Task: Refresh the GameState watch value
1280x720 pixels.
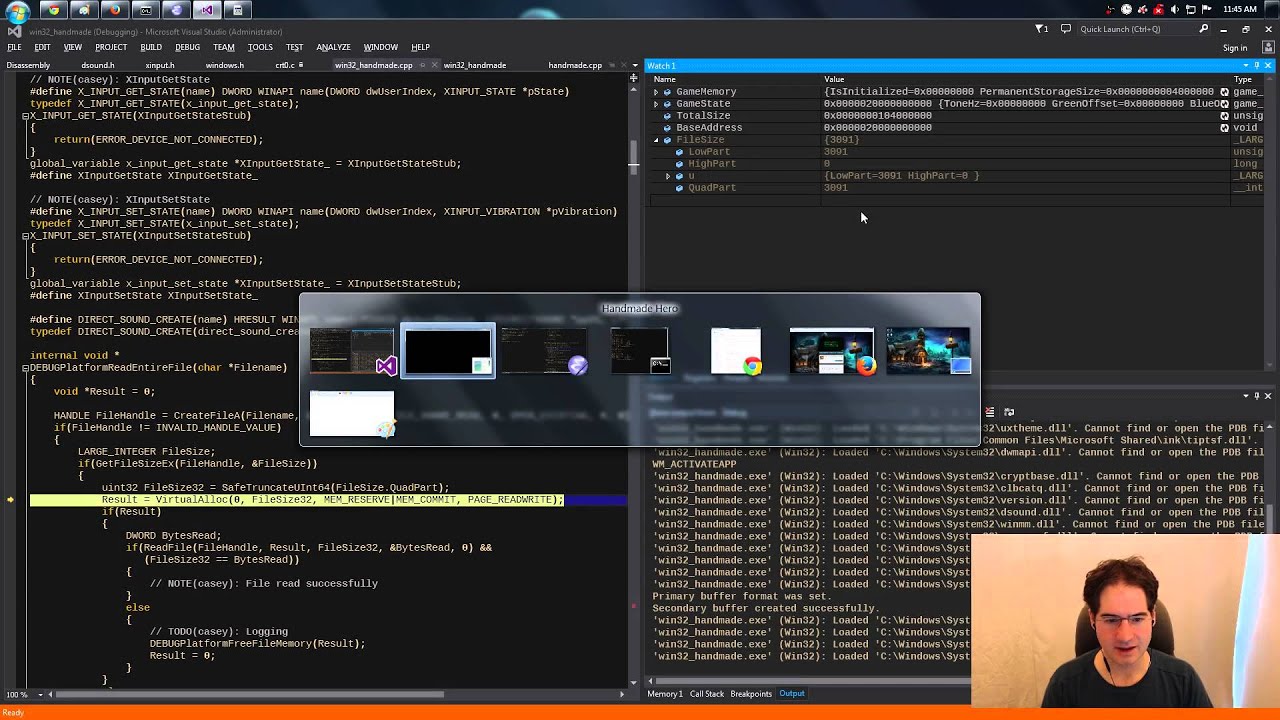Action: (1224, 104)
